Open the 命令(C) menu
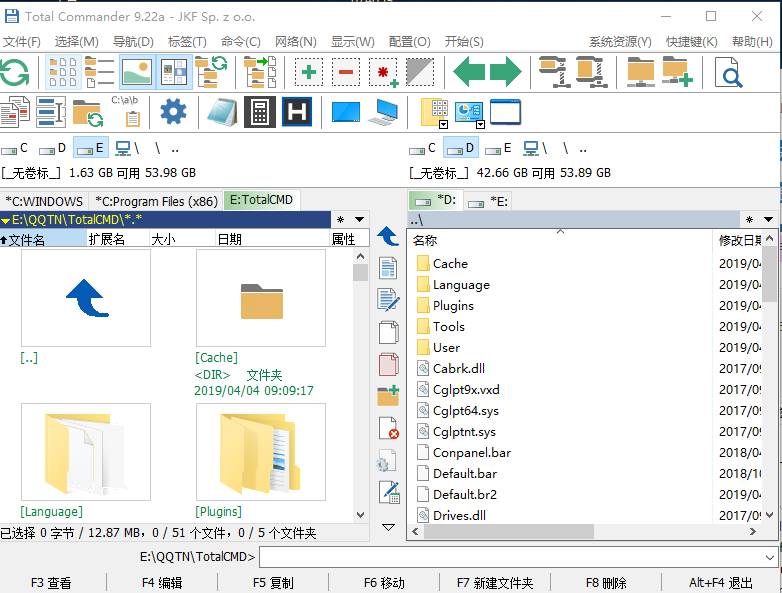This screenshot has width=782, height=593. tap(240, 42)
